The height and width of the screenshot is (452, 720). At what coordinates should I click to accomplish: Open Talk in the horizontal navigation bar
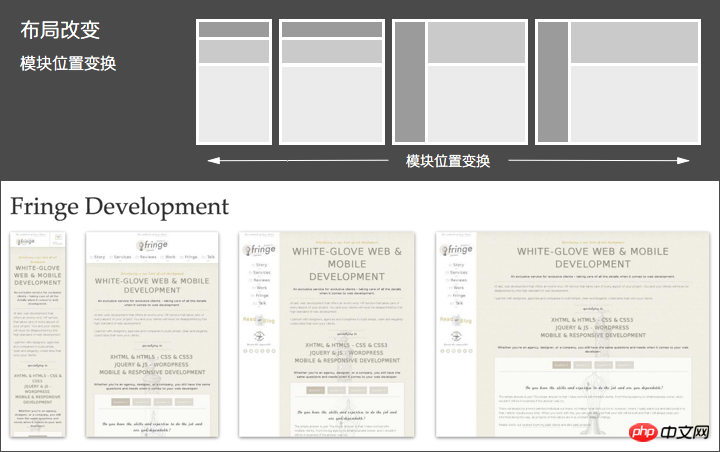pos(209,257)
